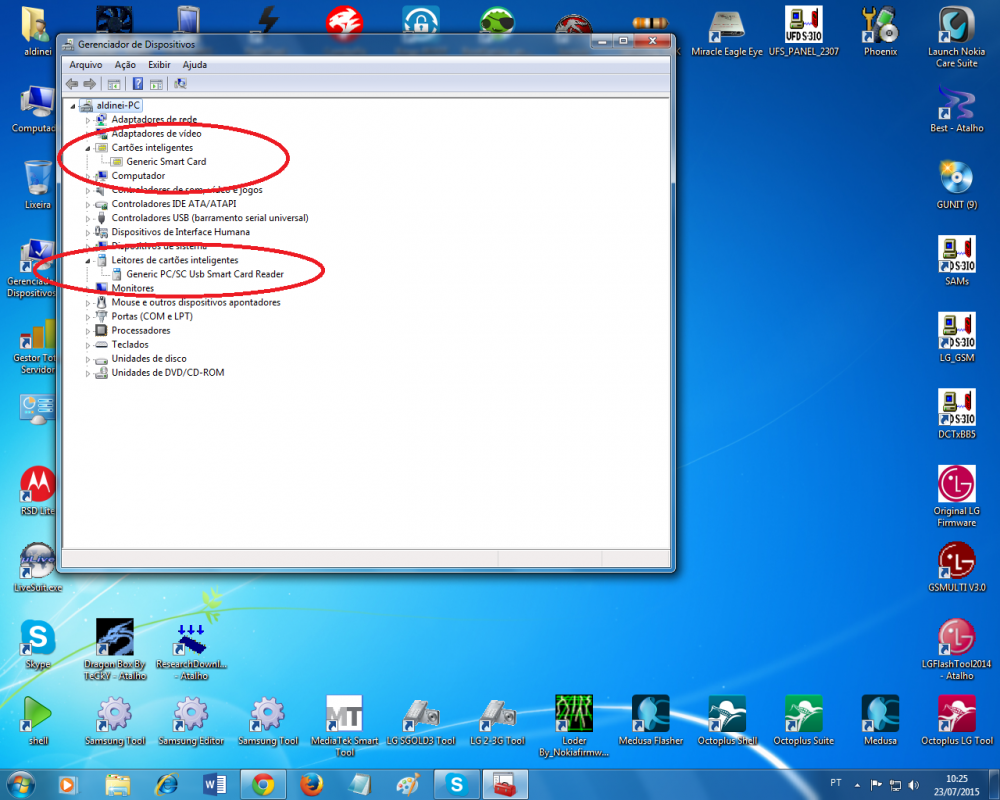
Task: Open Google Chrome from the taskbar
Action: [263, 783]
